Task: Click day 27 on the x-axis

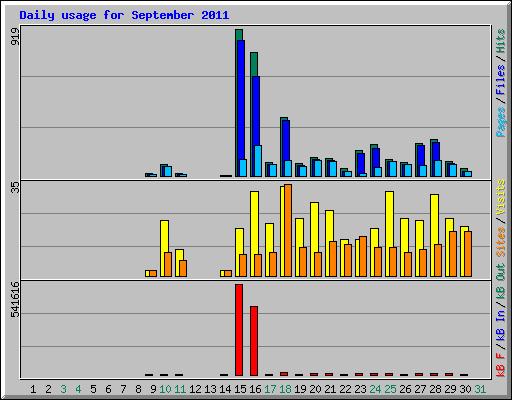Action: coord(420,389)
